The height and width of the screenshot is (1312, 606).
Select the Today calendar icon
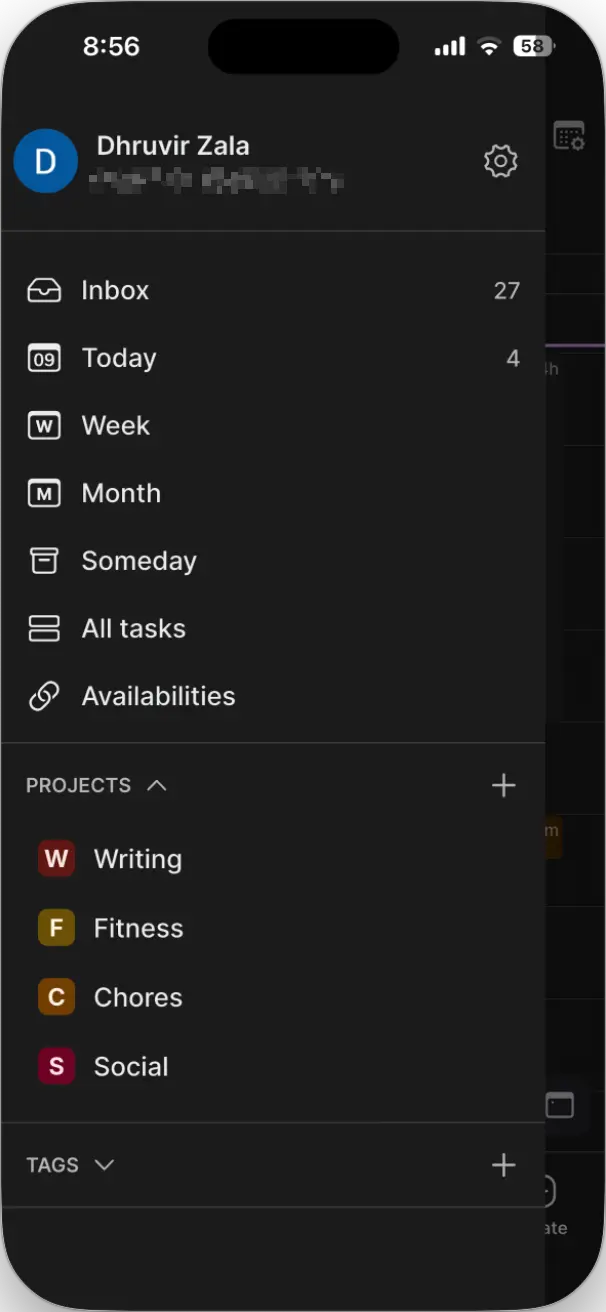pos(43,357)
